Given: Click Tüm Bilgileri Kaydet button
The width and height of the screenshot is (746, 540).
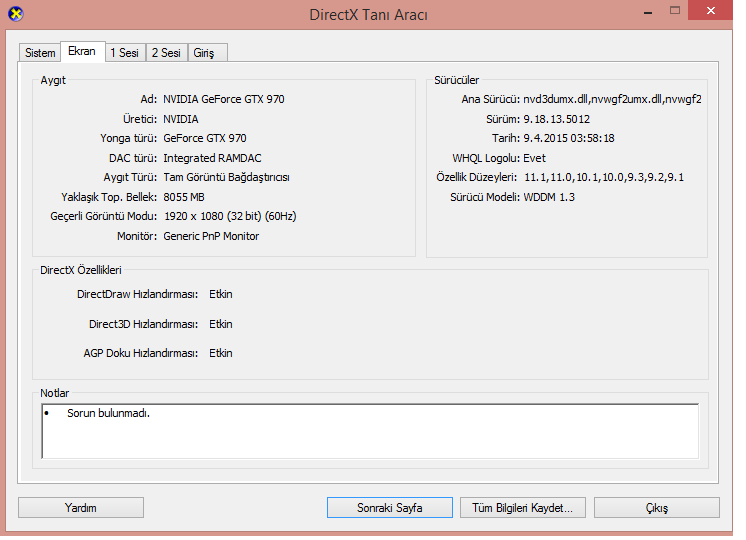Looking at the screenshot, I should point(522,508).
